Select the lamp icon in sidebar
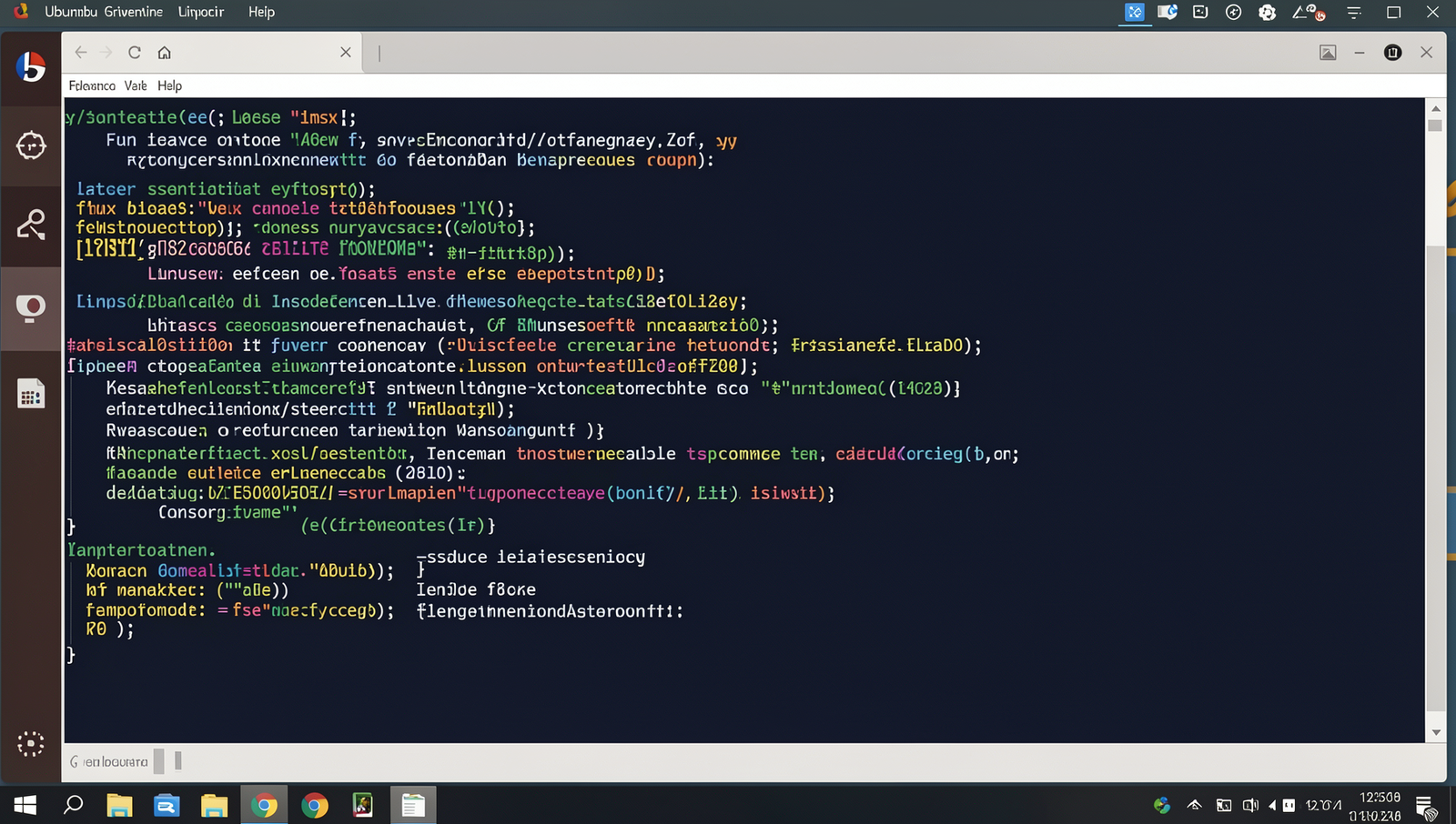1456x824 pixels. click(31, 308)
